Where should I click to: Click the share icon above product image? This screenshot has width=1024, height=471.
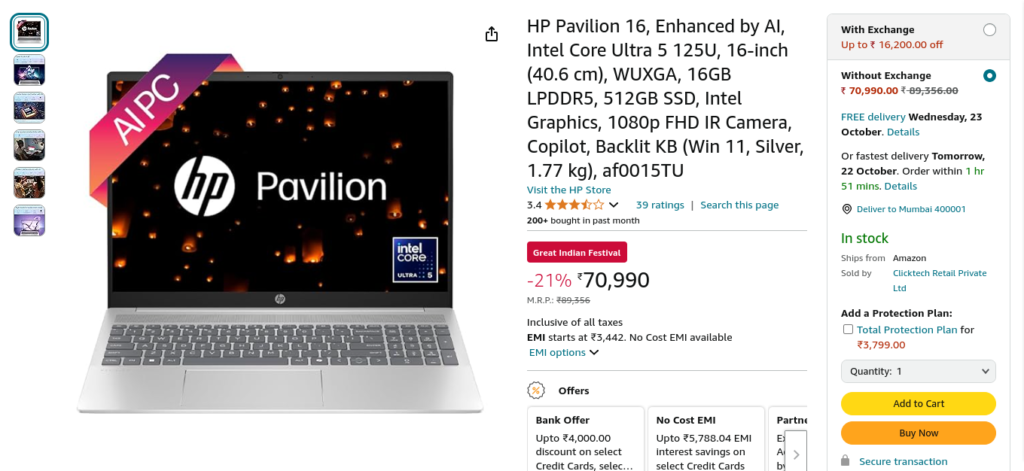tap(492, 34)
